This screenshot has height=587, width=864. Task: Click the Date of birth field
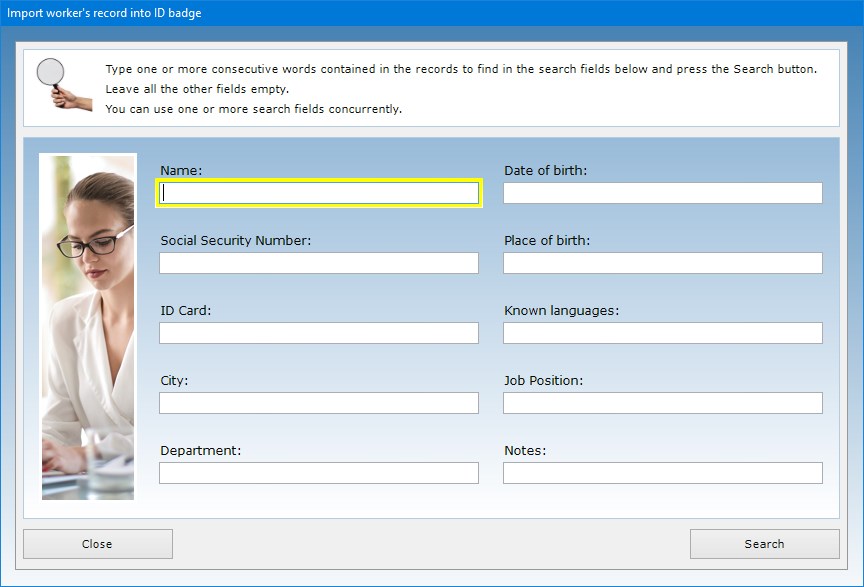[x=662, y=193]
